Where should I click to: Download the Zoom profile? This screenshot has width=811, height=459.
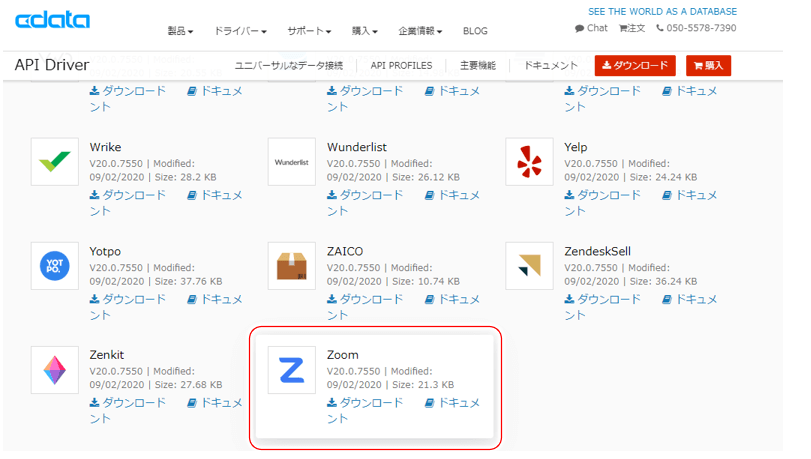tap(365, 403)
